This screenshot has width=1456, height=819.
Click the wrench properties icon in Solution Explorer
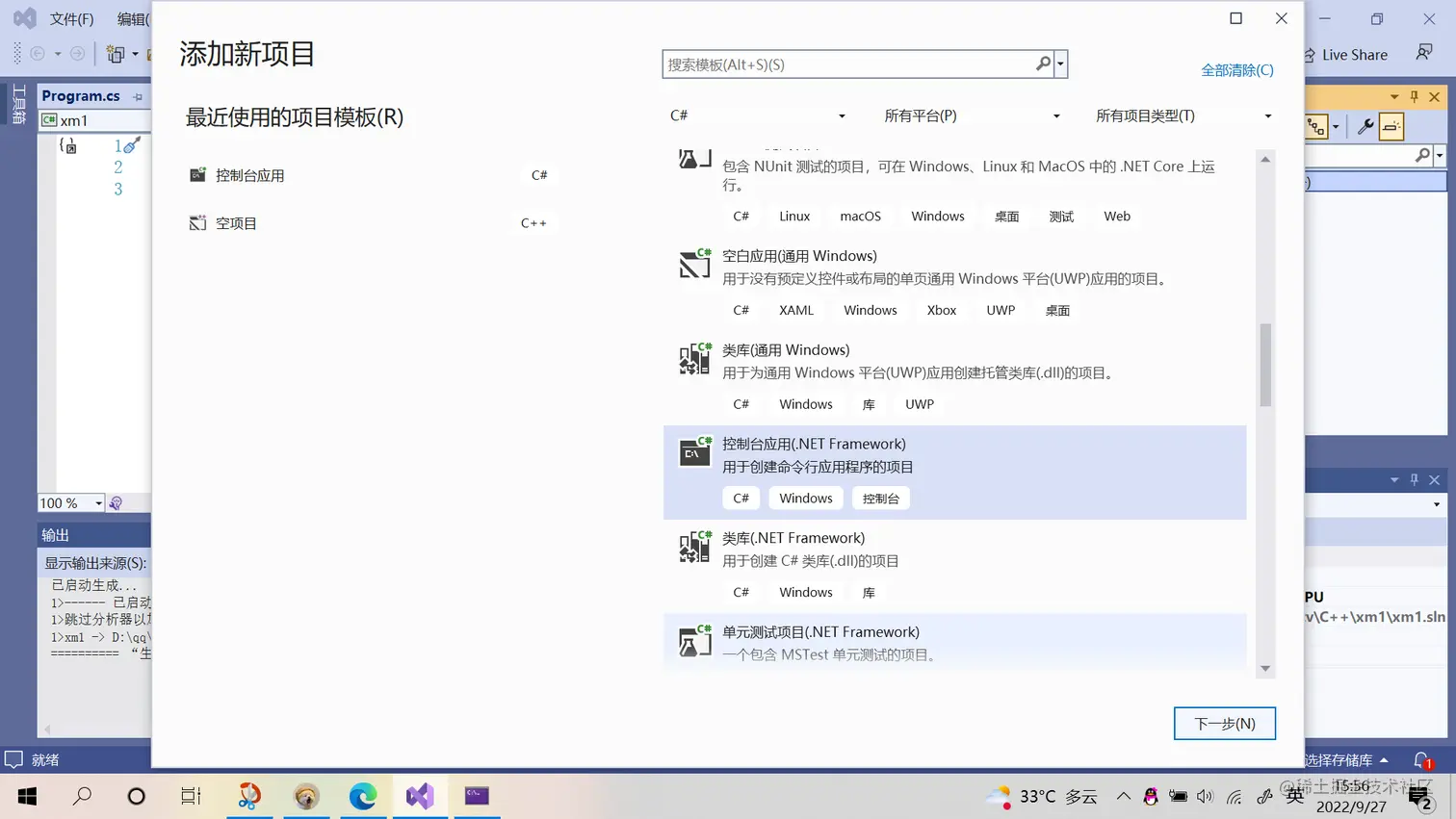click(x=1365, y=126)
